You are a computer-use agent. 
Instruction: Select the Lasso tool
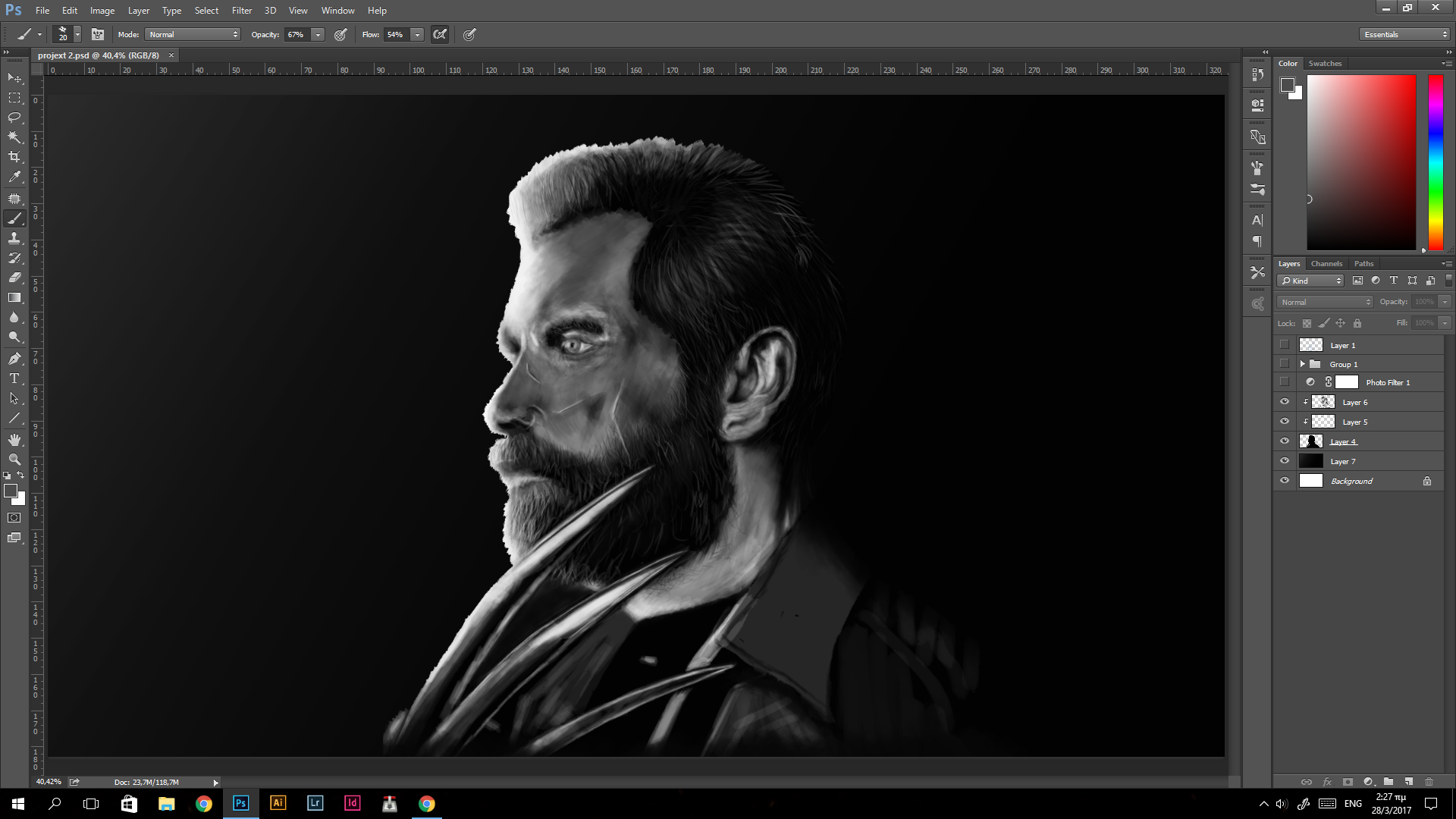pyautogui.click(x=14, y=118)
